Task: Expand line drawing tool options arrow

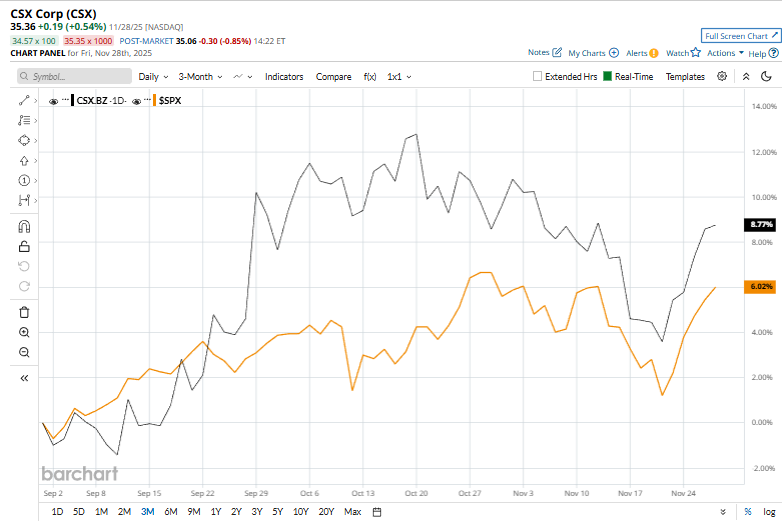Action: (35, 101)
